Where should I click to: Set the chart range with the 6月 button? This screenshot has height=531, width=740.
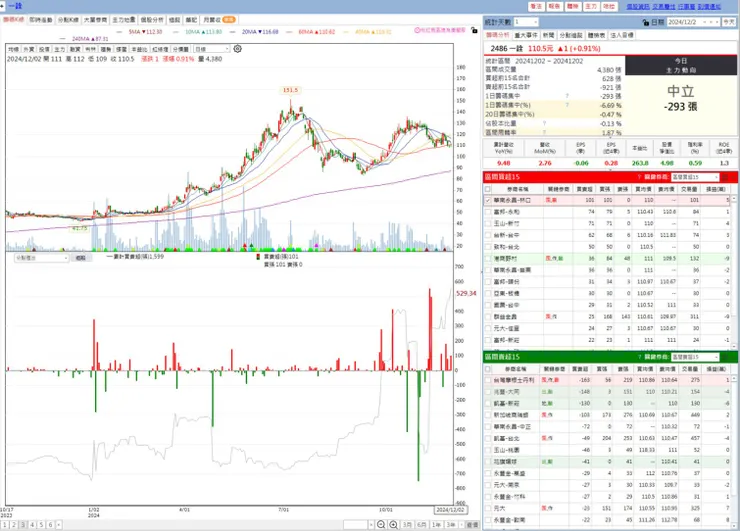[x=421, y=525]
